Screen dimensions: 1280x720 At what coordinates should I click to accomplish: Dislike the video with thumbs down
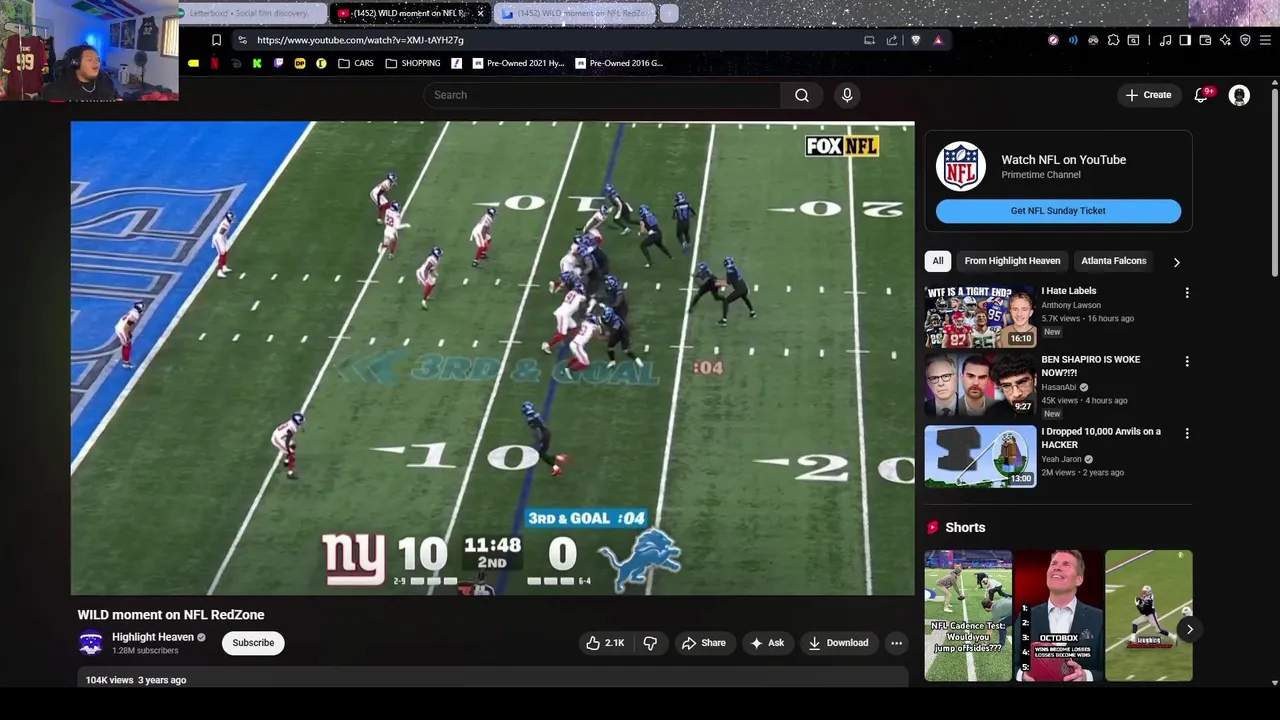[650, 643]
